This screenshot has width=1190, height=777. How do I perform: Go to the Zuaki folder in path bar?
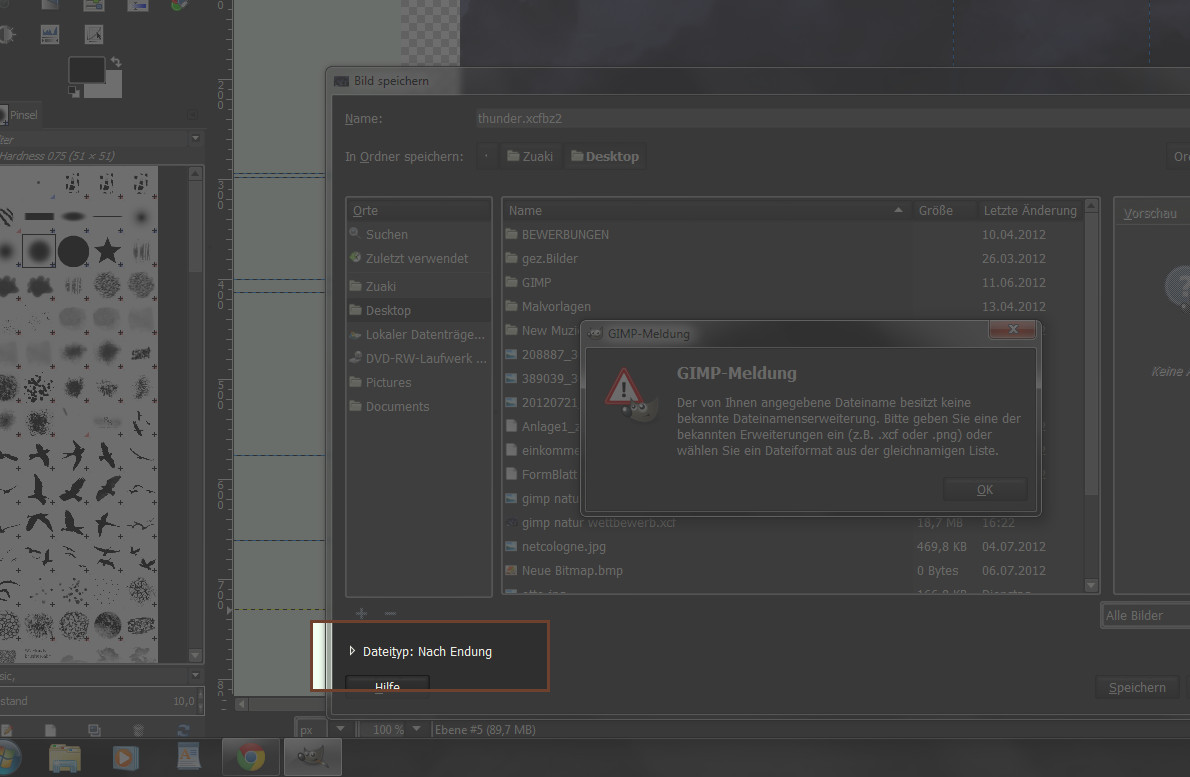pyautogui.click(x=530, y=156)
